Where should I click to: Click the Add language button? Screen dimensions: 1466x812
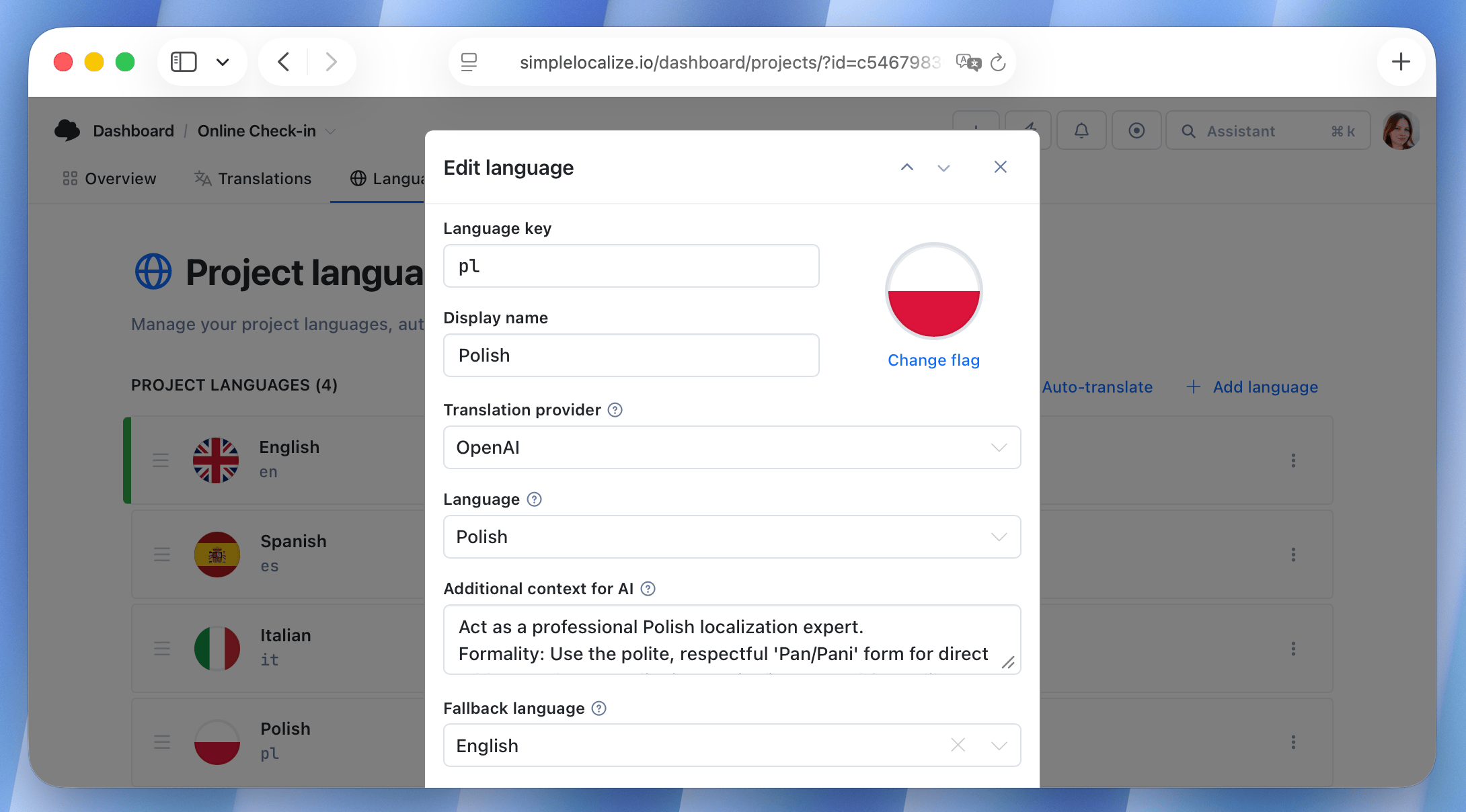(1252, 387)
